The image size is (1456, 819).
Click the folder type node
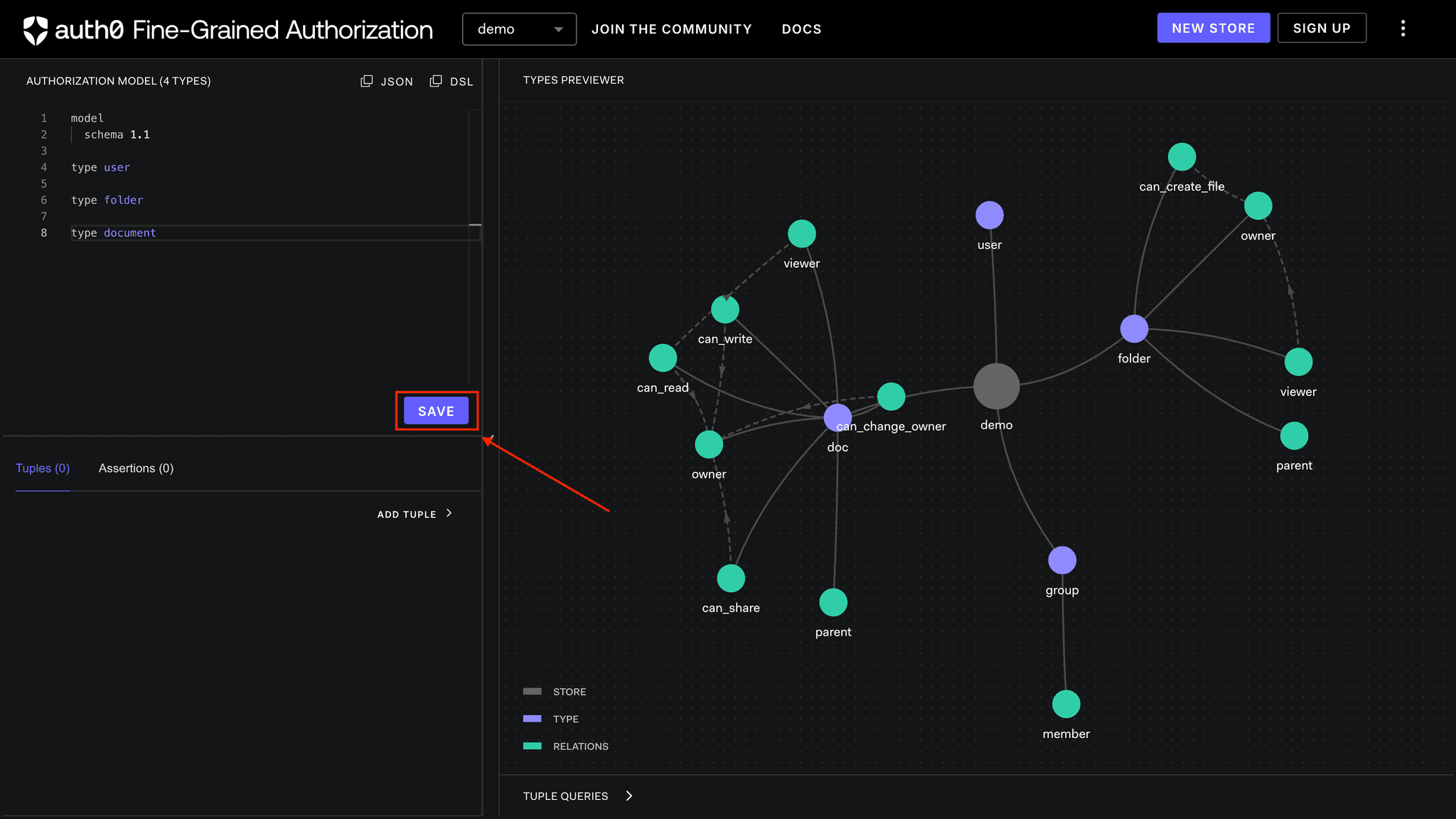click(1133, 328)
